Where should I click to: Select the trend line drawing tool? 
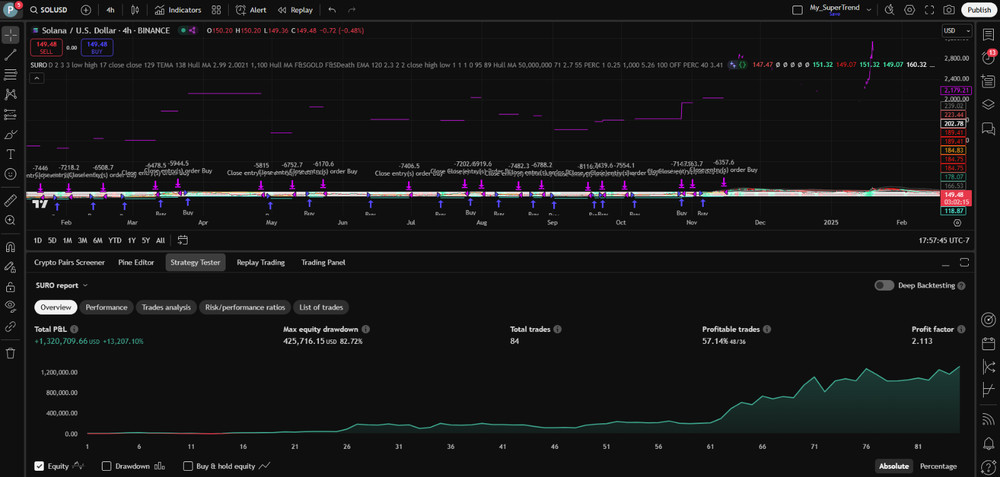tap(10, 55)
